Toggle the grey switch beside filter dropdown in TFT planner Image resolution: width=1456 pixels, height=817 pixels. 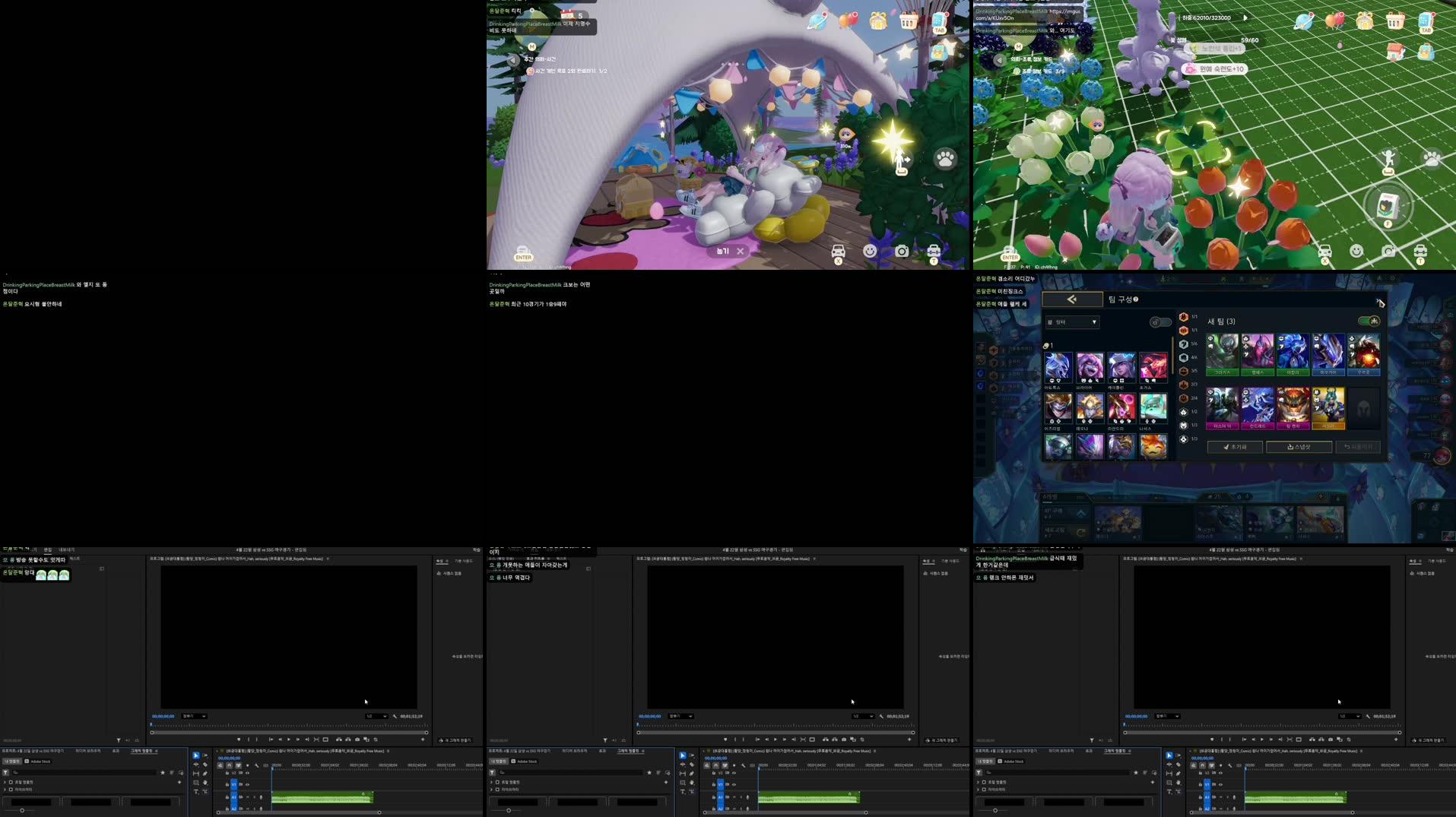[x=1160, y=322]
